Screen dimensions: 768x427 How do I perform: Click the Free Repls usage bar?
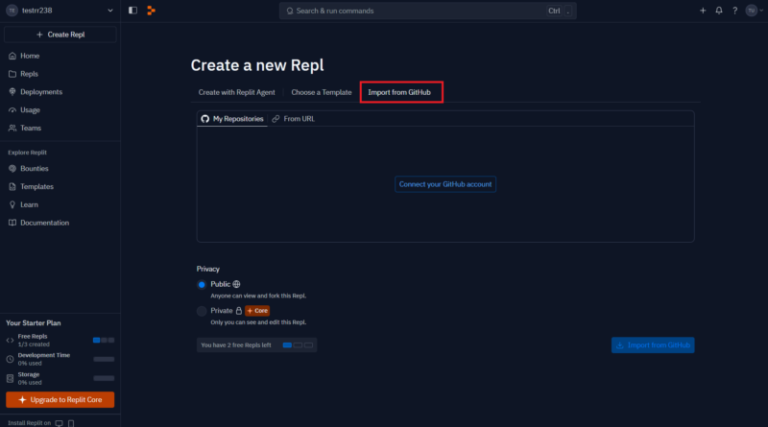click(x=103, y=340)
